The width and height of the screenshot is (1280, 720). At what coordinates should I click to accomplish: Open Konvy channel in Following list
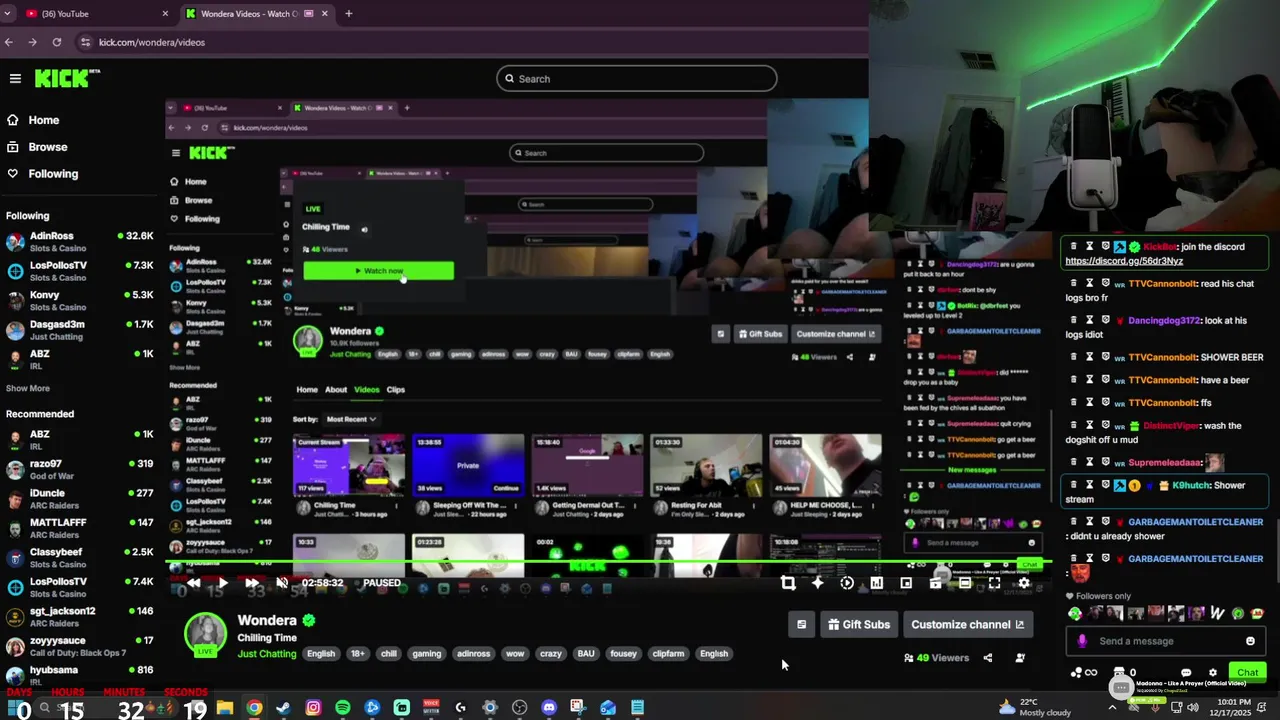[x=79, y=301]
